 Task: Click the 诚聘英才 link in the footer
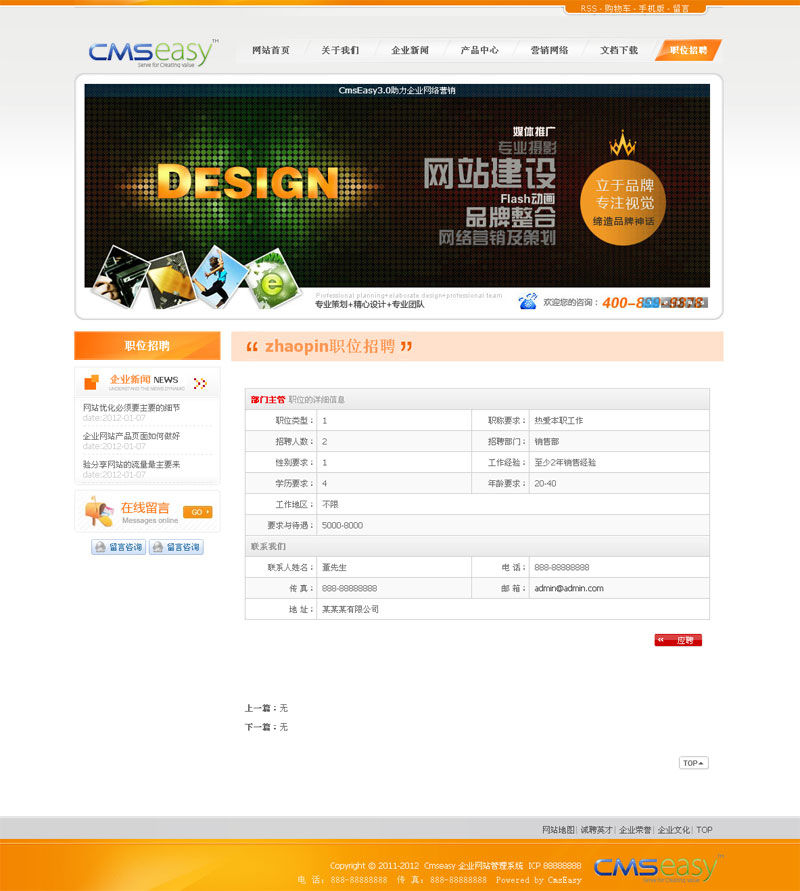point(596,830)
